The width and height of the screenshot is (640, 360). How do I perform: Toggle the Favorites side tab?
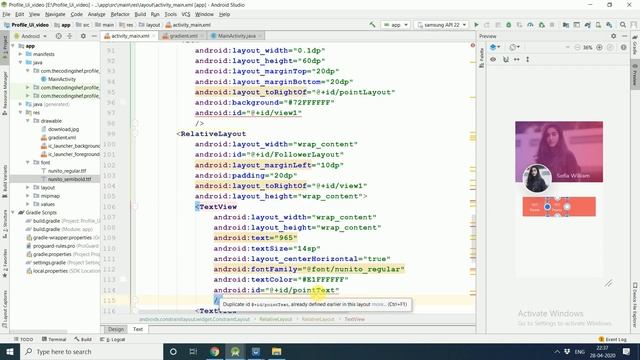click(5, 264)
